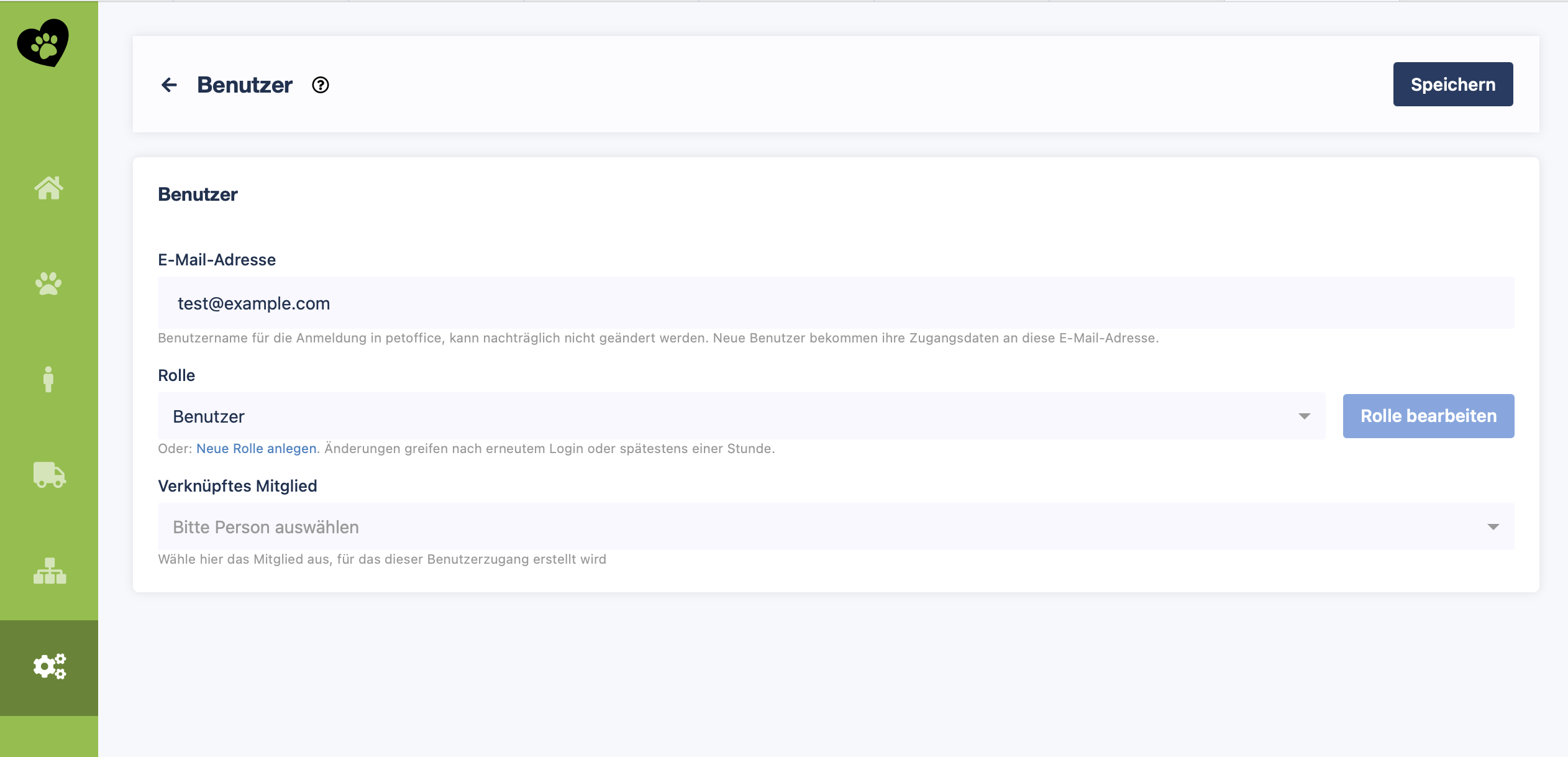Image resolution: width=1568 pixels, height=757 pixels.
Task: Follow the Neue Rolle anlegen link
Action: point(257,448)
